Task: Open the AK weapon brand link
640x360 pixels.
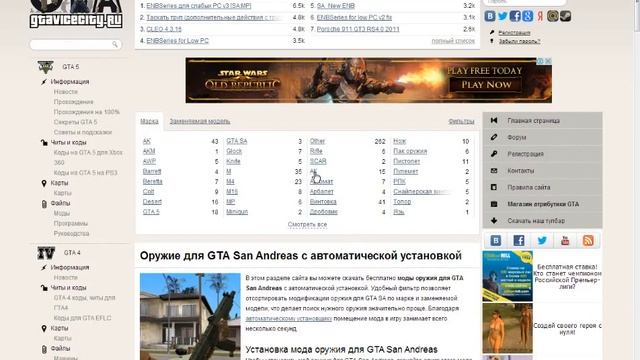Action: point(147,141)
